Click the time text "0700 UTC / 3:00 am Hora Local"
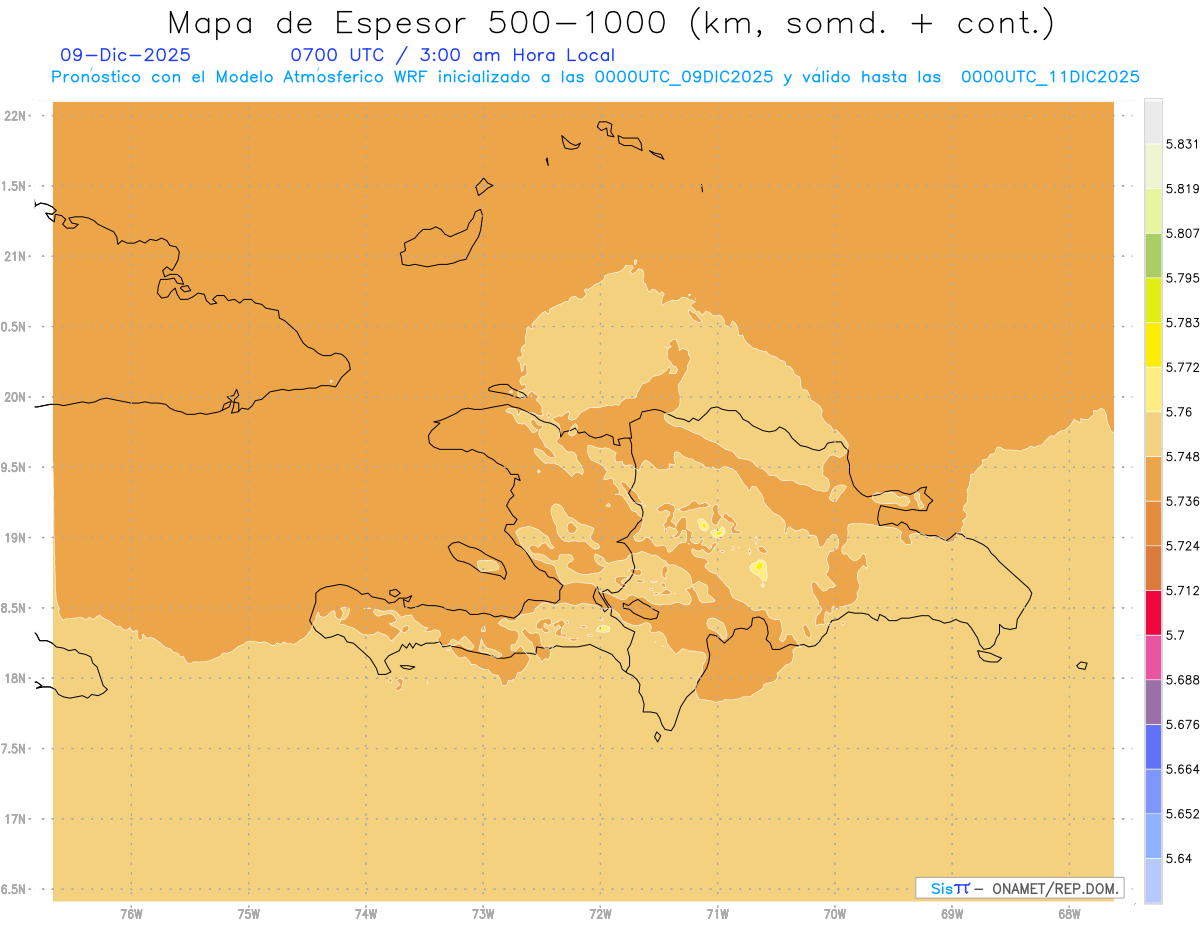1200x927 pixels. pos(452,55)
